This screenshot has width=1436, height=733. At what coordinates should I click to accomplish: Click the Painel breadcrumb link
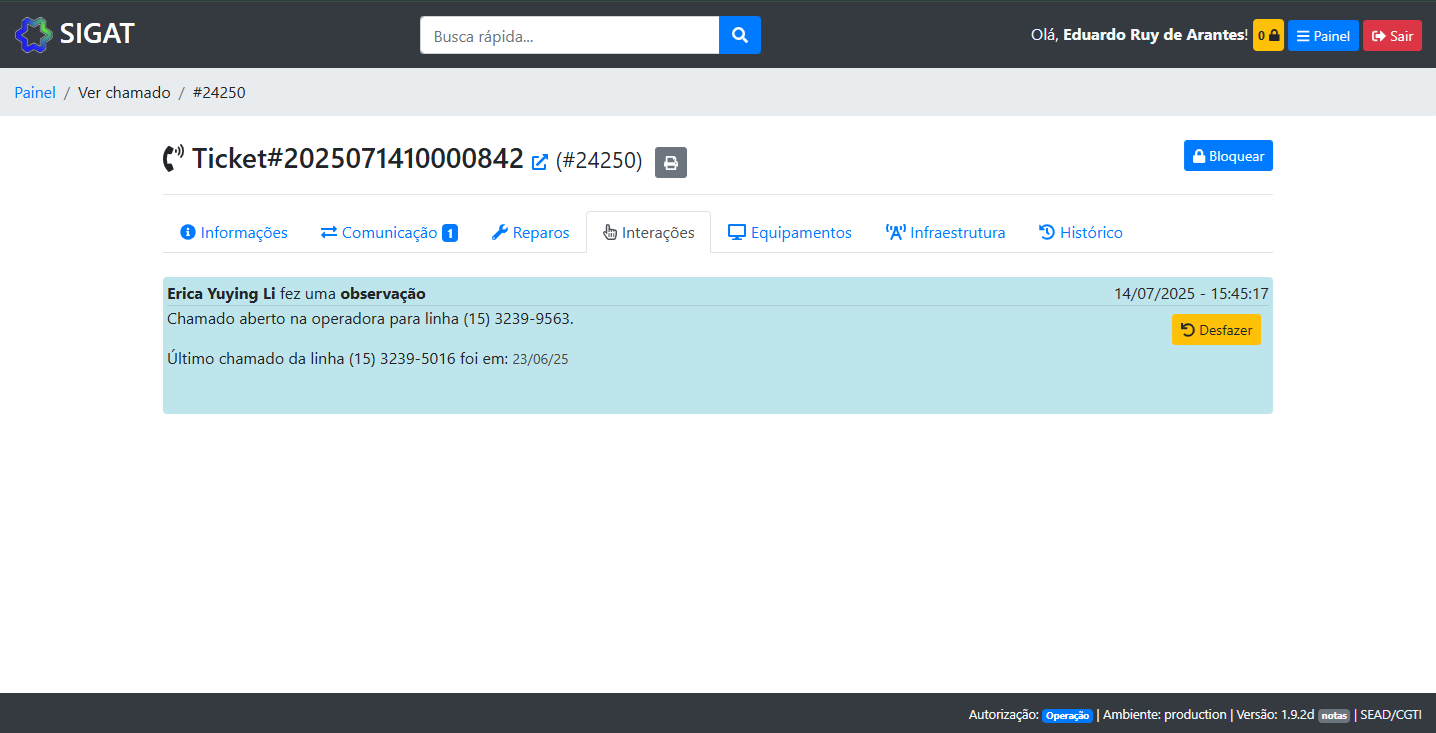point(35,93)
